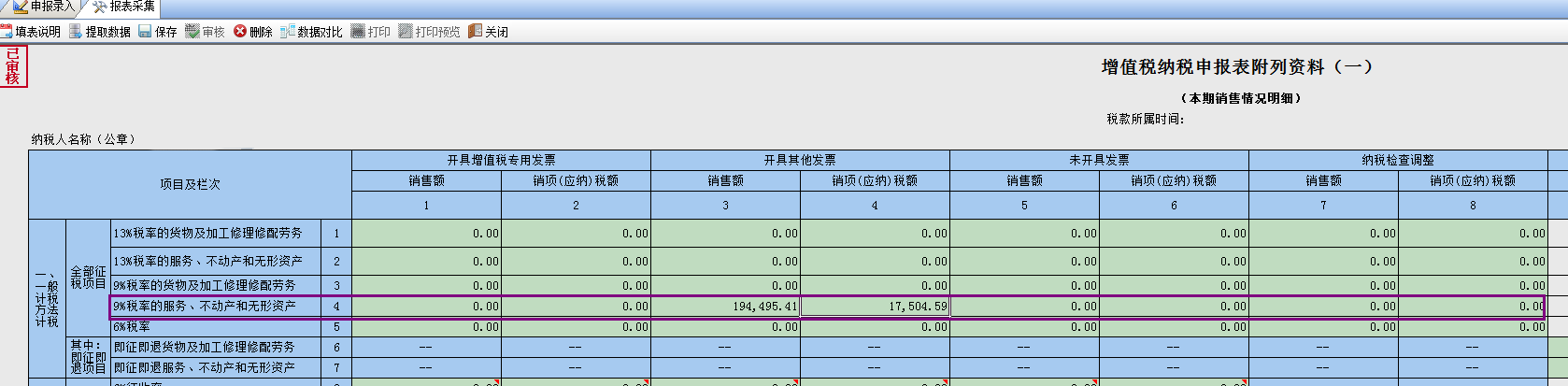Click the 审核 audit icon
1568x386 pixels.
pos(192,31)
